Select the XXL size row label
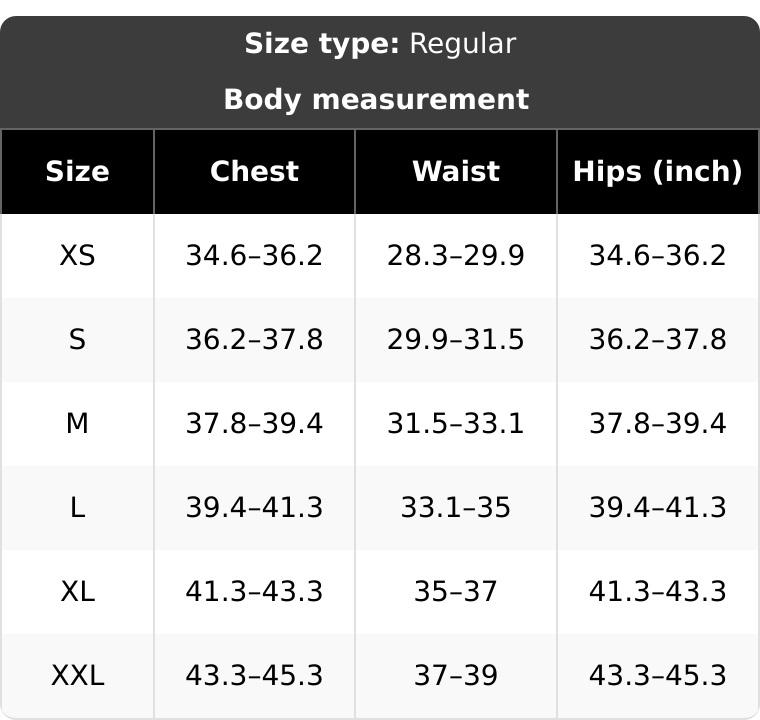Viewport: 760px width, 720px height. tap(78, 675)
